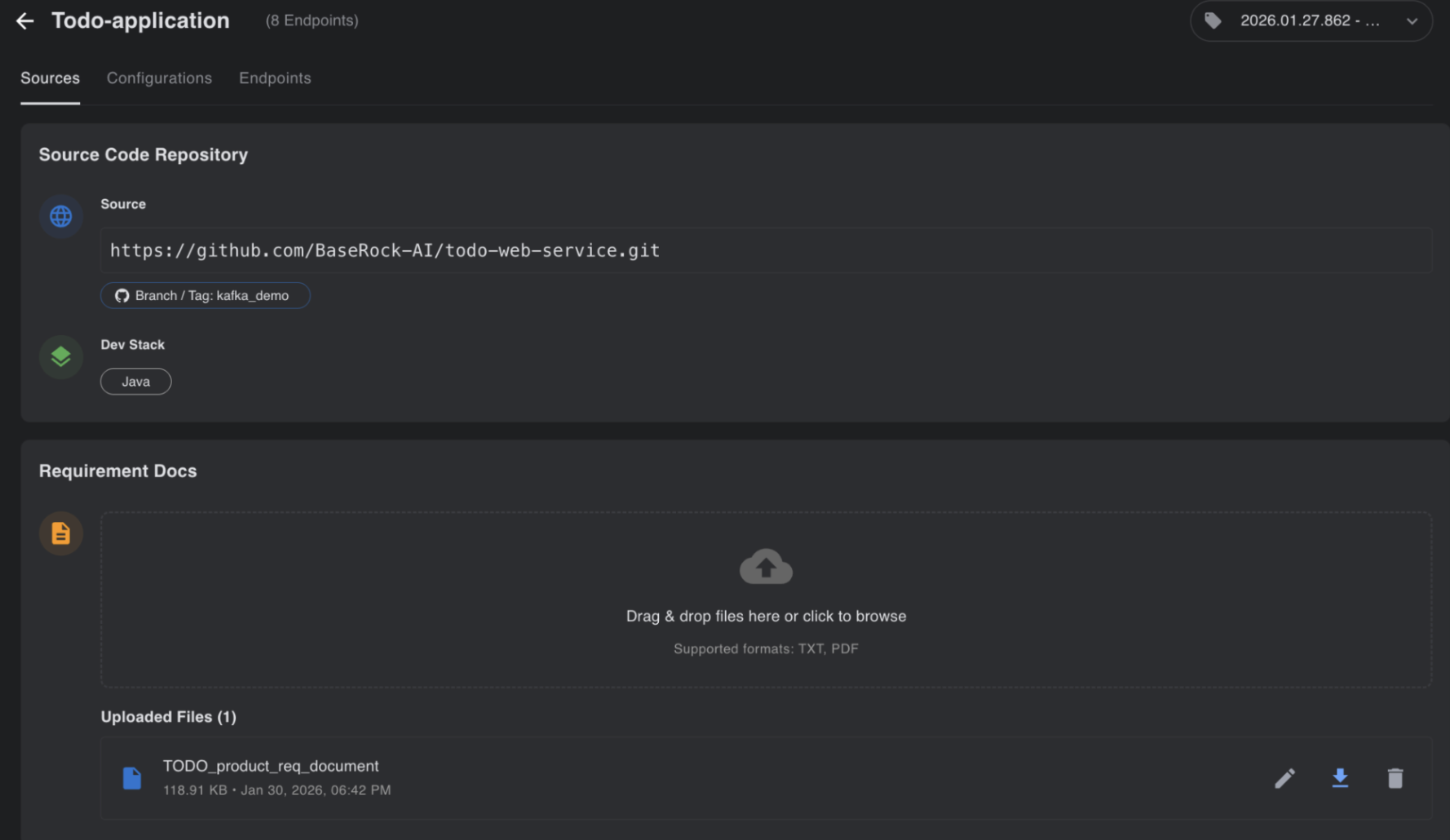
Task: Click the orange document Requirement Docs icon
Action: click(x=61, y=533)
